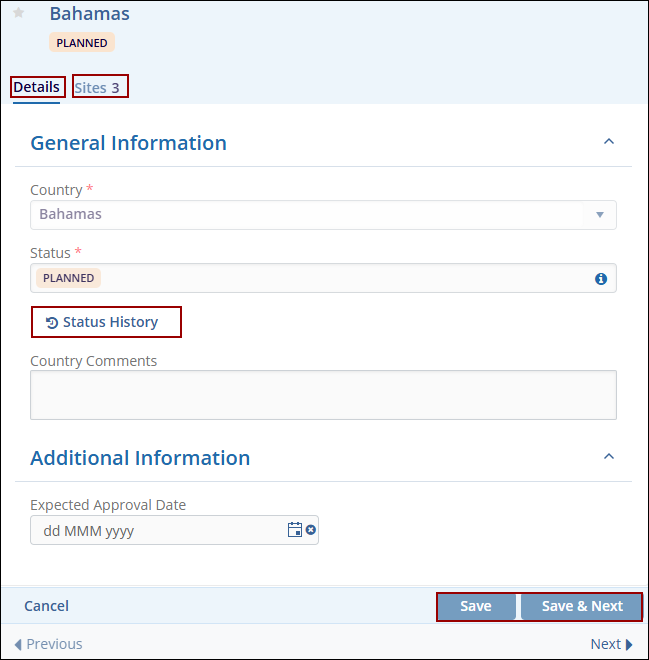Cancel the country edits

(47, 606)
